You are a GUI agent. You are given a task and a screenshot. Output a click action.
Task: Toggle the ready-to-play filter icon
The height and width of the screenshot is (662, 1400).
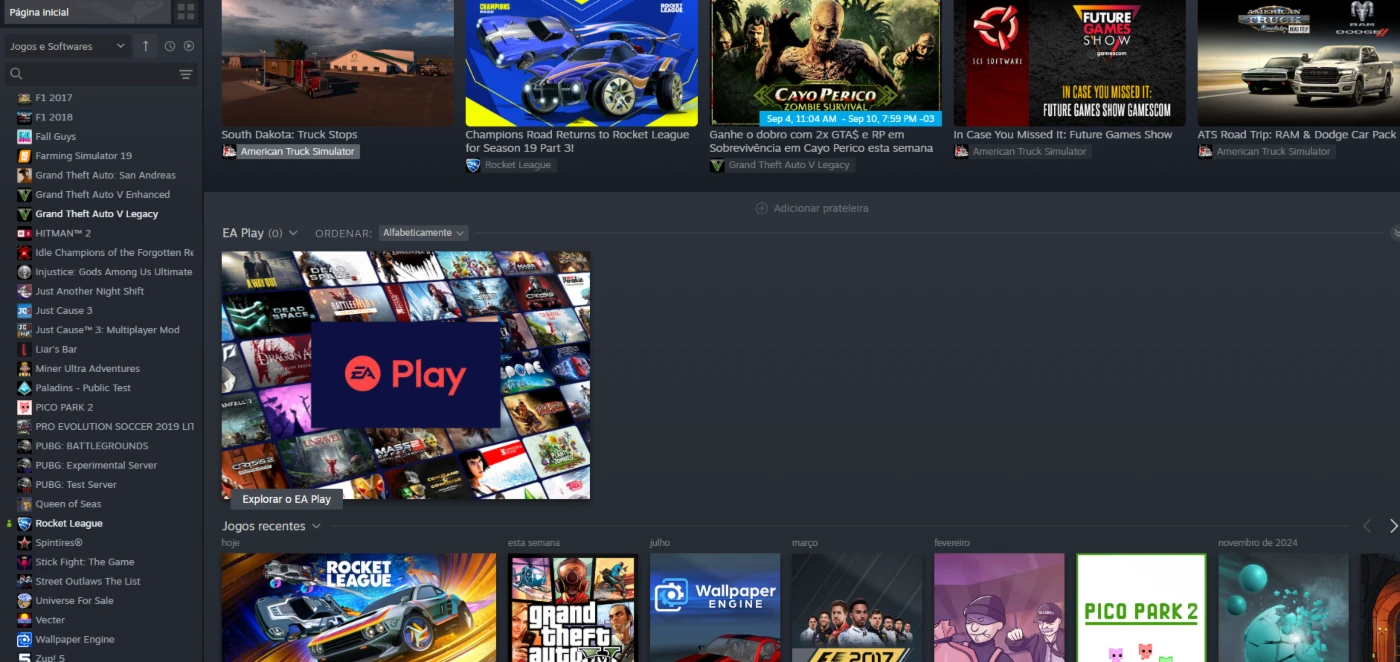189,46
